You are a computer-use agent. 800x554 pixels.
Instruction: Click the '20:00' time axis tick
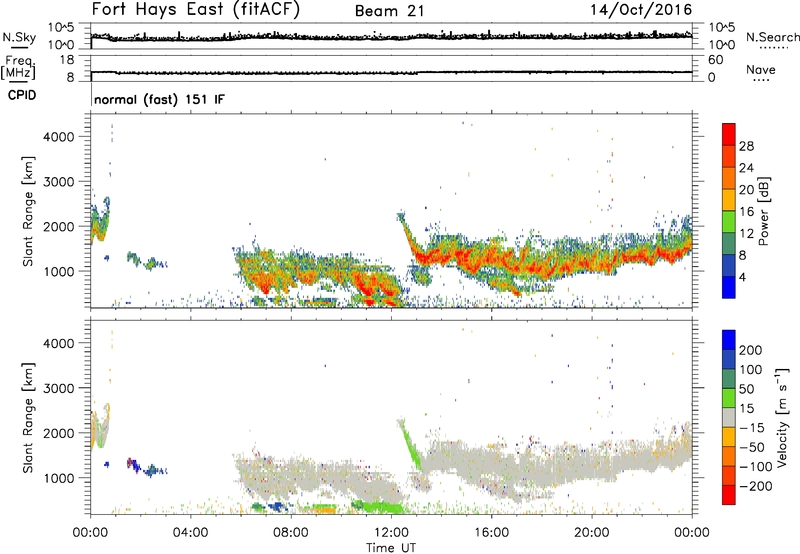click(592, 533)
